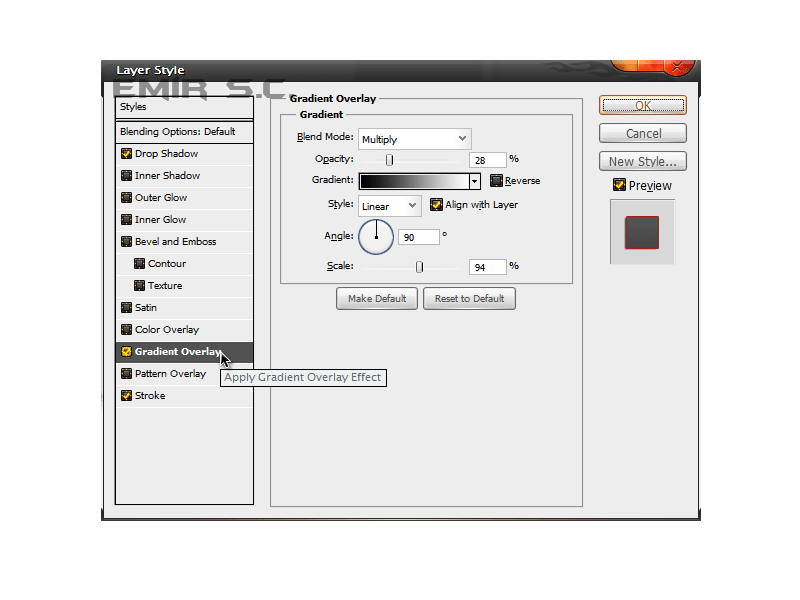Click the black-to-white gradient swatch
This screenshot has width=800, height=600.
tap(414, 181)
